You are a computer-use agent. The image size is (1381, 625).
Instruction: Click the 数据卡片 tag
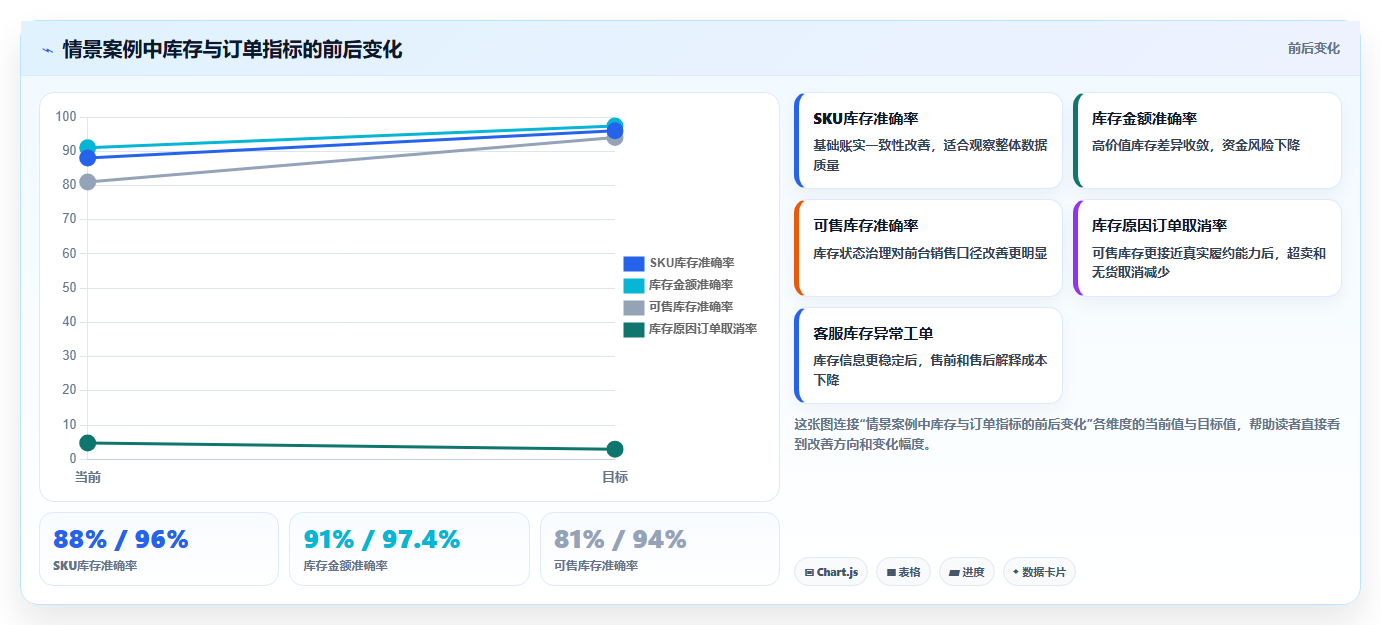tap(1039, 572)
